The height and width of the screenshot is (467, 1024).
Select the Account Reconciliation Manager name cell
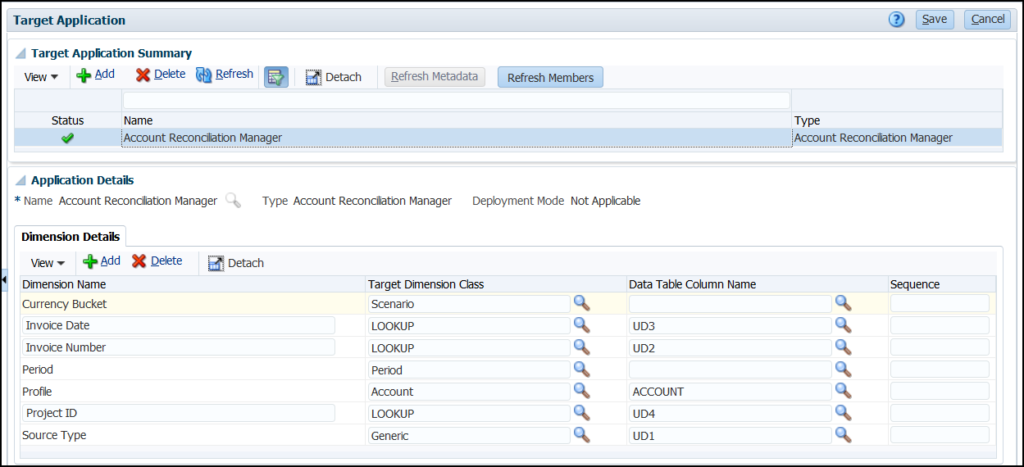click(x=456, y=138)
